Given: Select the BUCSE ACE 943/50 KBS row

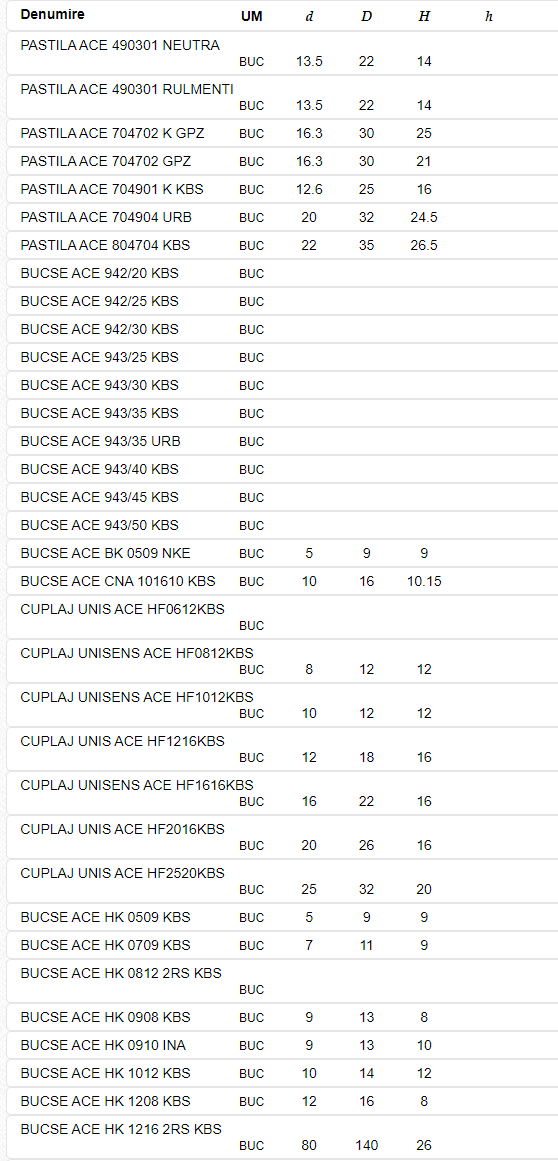Looking at the screenshot, I should coord(283,525).
